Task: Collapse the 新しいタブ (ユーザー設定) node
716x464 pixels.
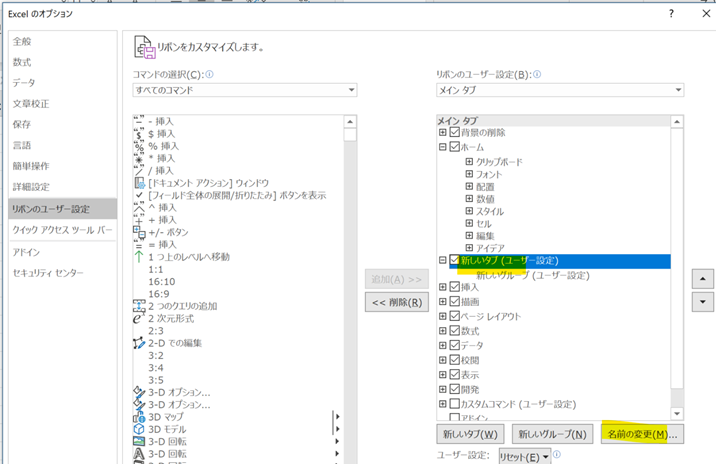Action: [442, 260]
